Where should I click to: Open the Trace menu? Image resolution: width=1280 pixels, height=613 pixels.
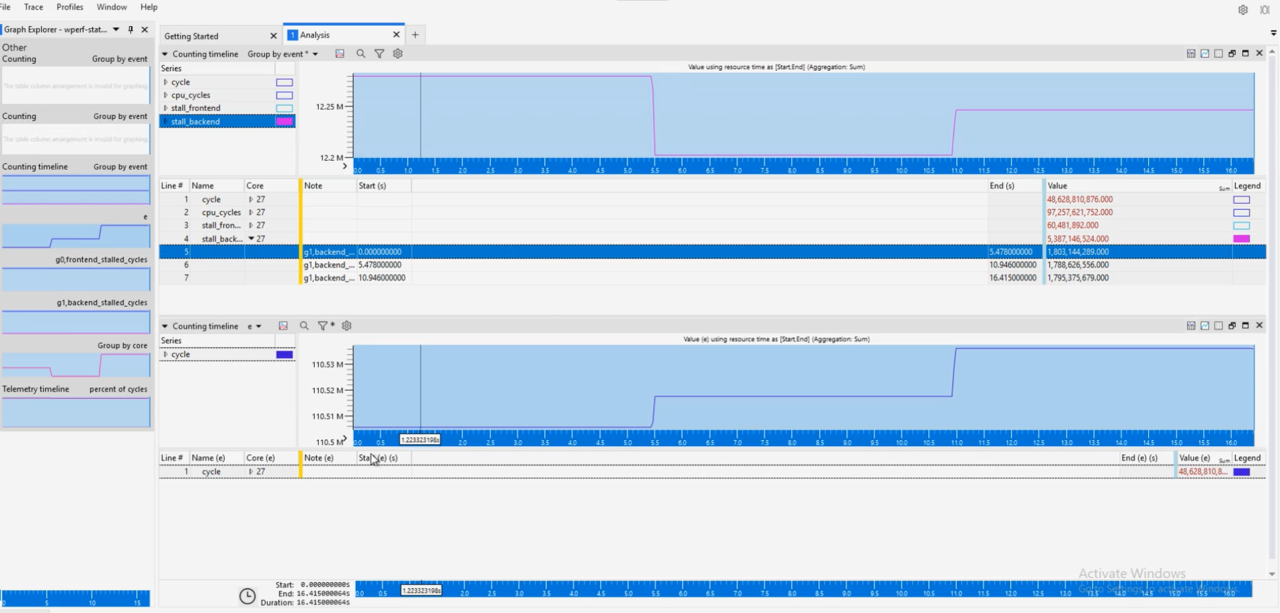point(33,7)
